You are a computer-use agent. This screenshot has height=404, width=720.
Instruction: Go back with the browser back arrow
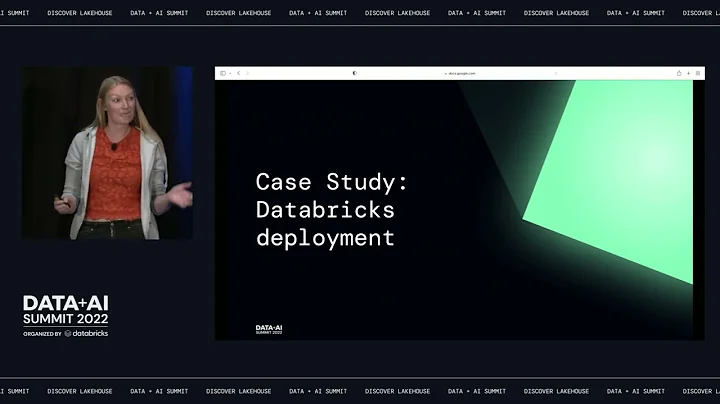coord(238,73)
